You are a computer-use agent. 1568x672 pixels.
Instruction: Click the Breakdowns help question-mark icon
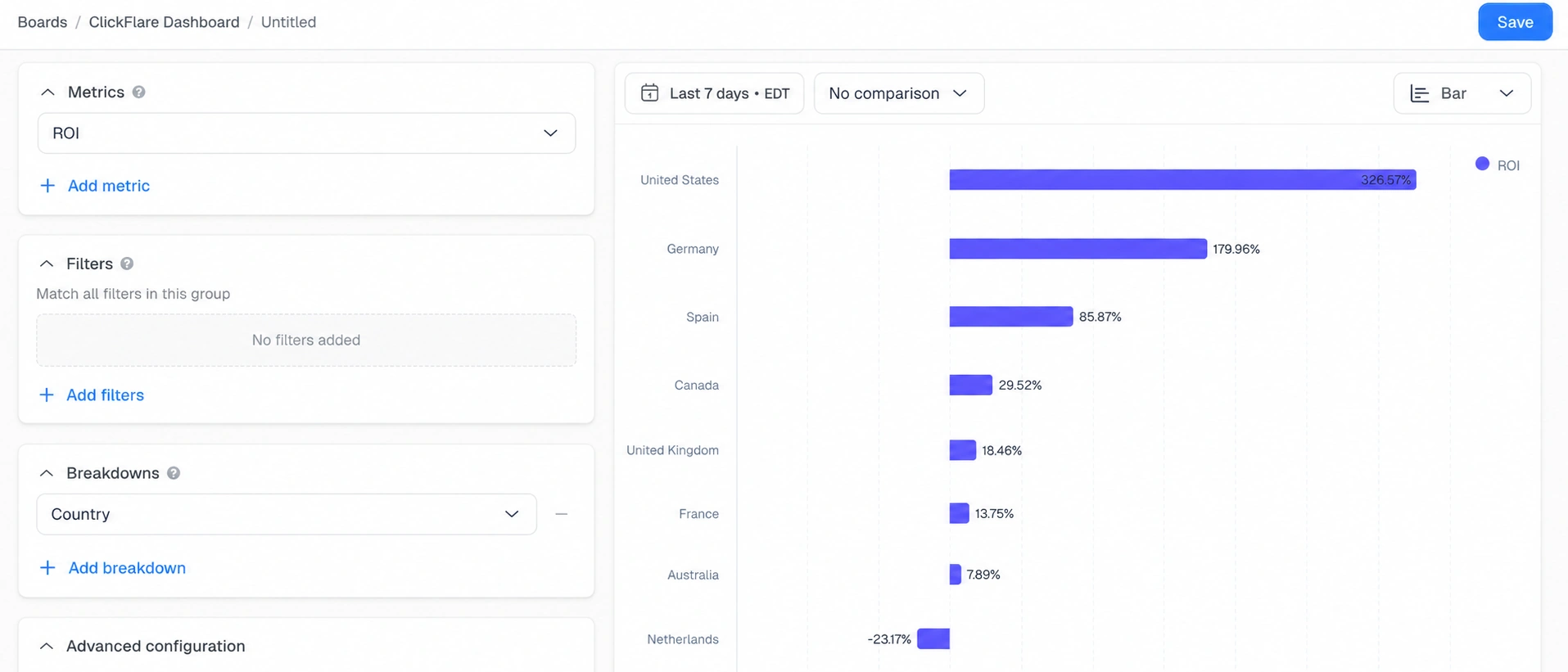174,473
